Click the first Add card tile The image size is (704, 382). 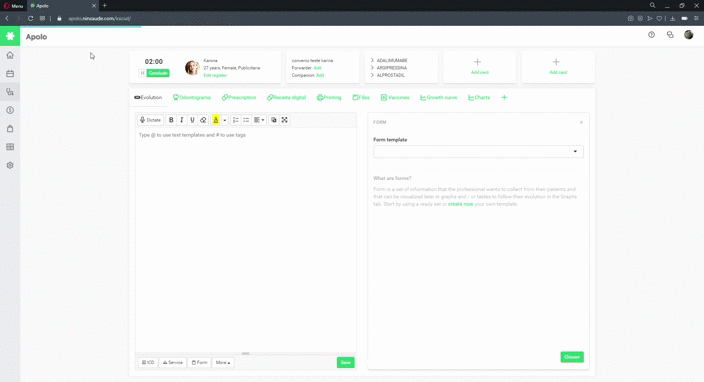pos(480,67)
